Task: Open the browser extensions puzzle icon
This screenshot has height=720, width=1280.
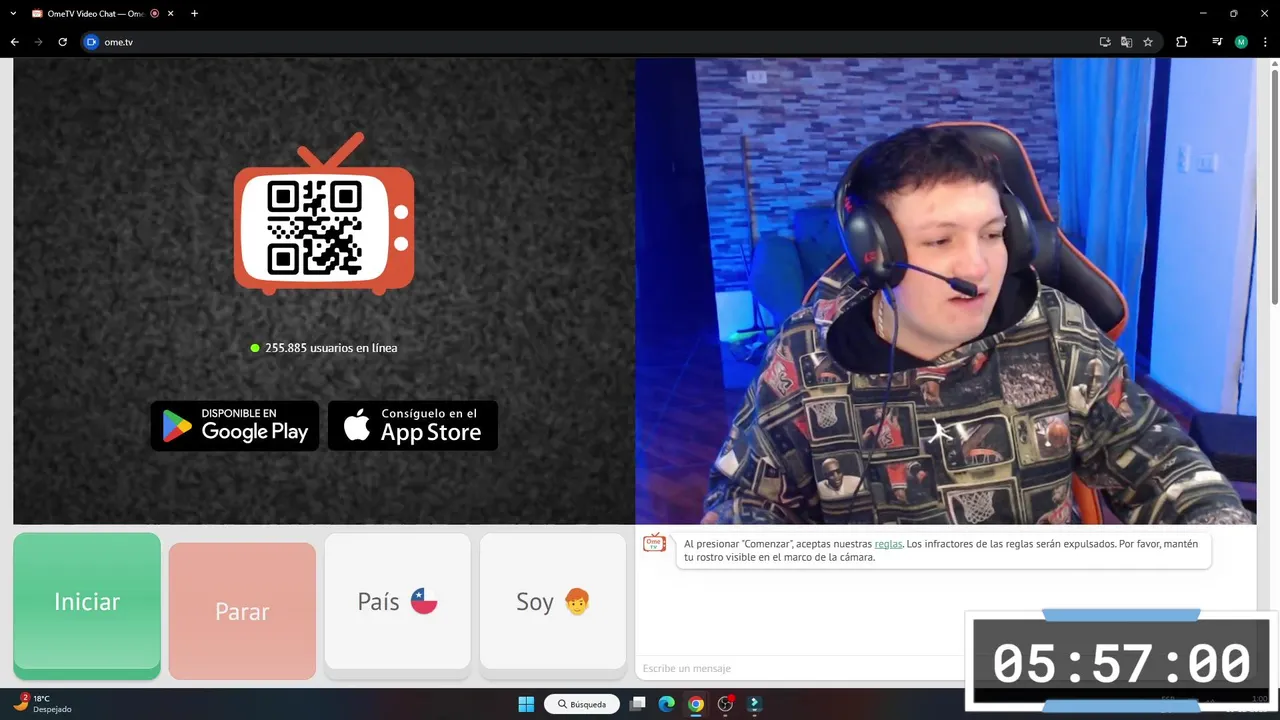Action: pyautogui.click(x=1181, y=42)
